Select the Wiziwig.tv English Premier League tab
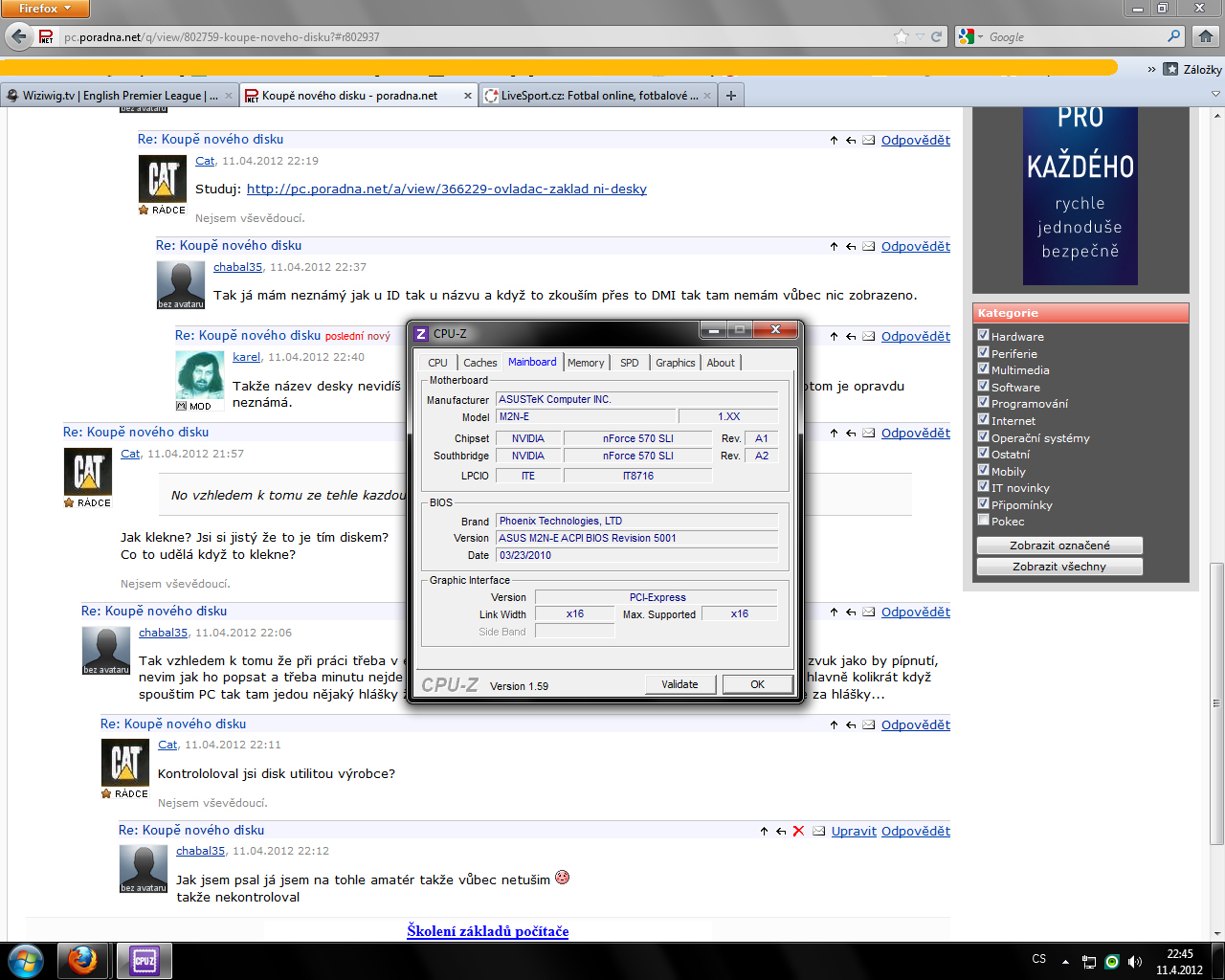This screenshot has width=1225, height=980. click(118, 96)
